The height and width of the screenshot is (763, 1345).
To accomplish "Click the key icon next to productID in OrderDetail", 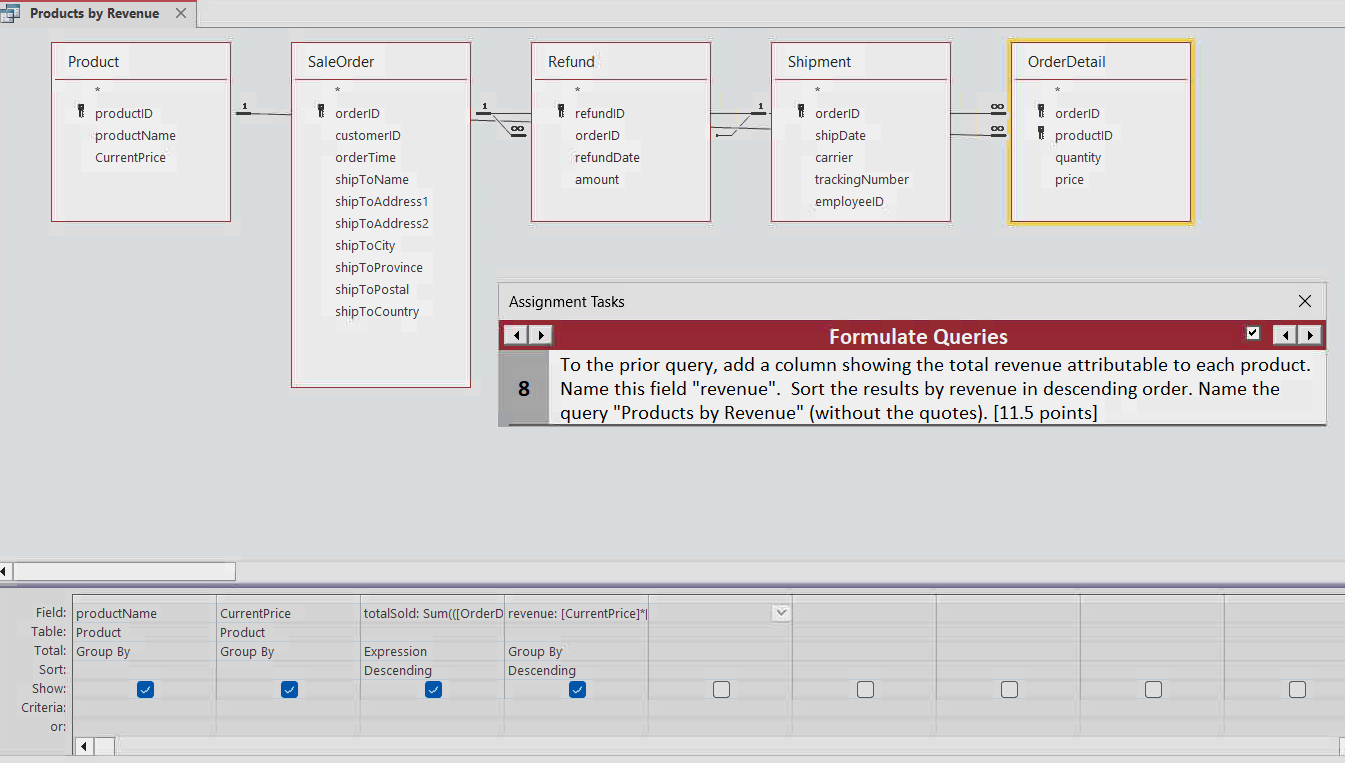I will pyautogui.click(x=1040, y=135).
